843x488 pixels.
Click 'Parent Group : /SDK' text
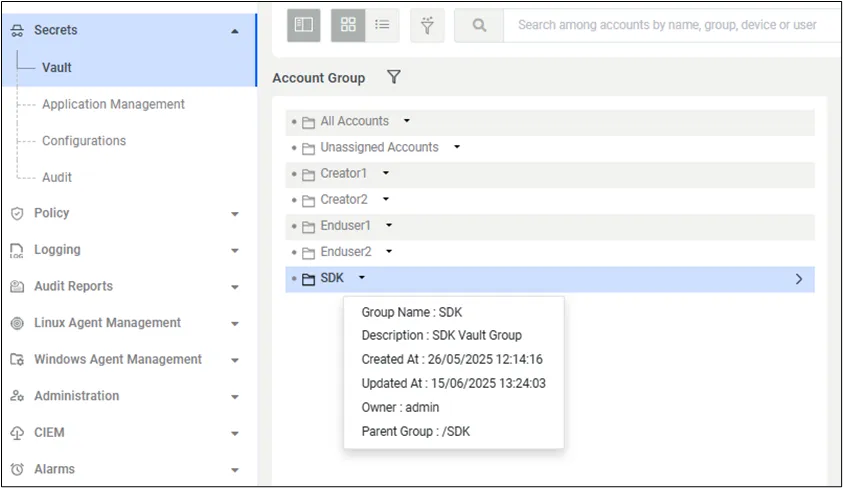416,432
